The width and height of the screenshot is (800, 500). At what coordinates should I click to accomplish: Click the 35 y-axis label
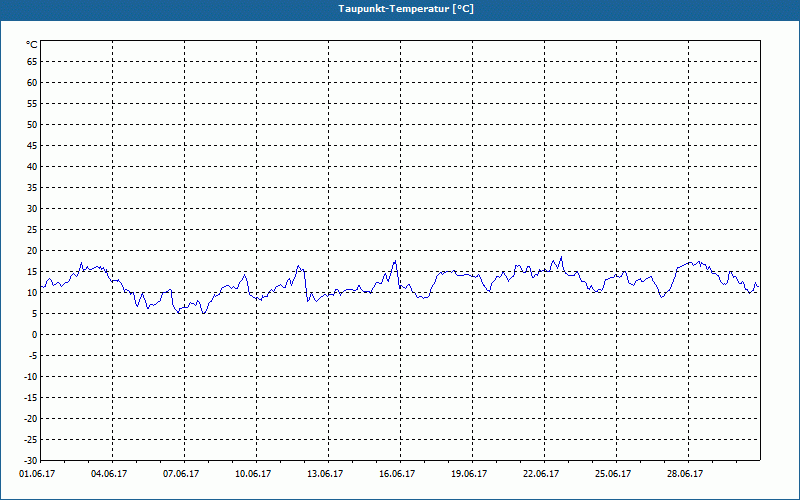pyautogui.click(x=32, y=188)
